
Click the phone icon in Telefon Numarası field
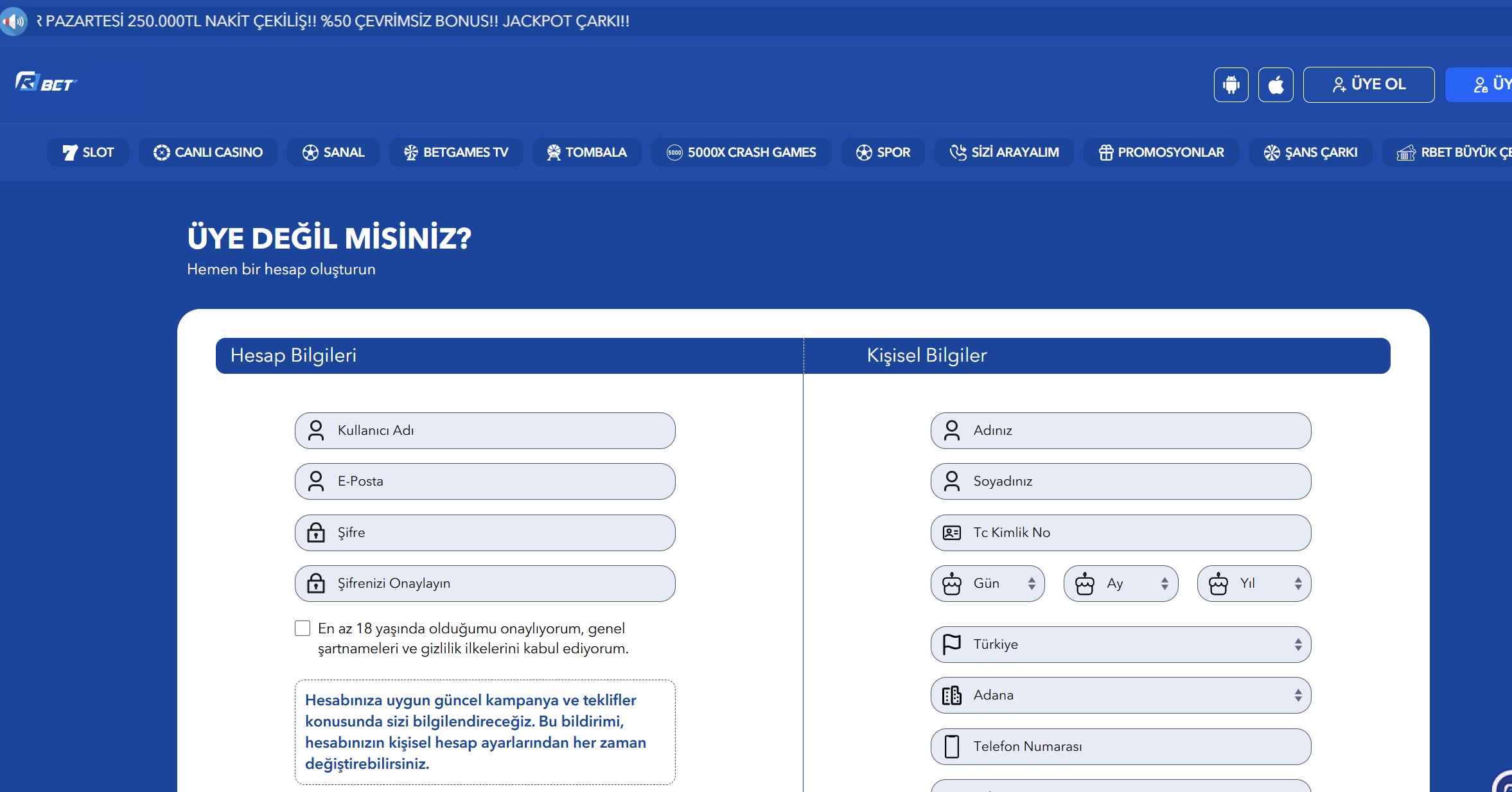(951, 746)
